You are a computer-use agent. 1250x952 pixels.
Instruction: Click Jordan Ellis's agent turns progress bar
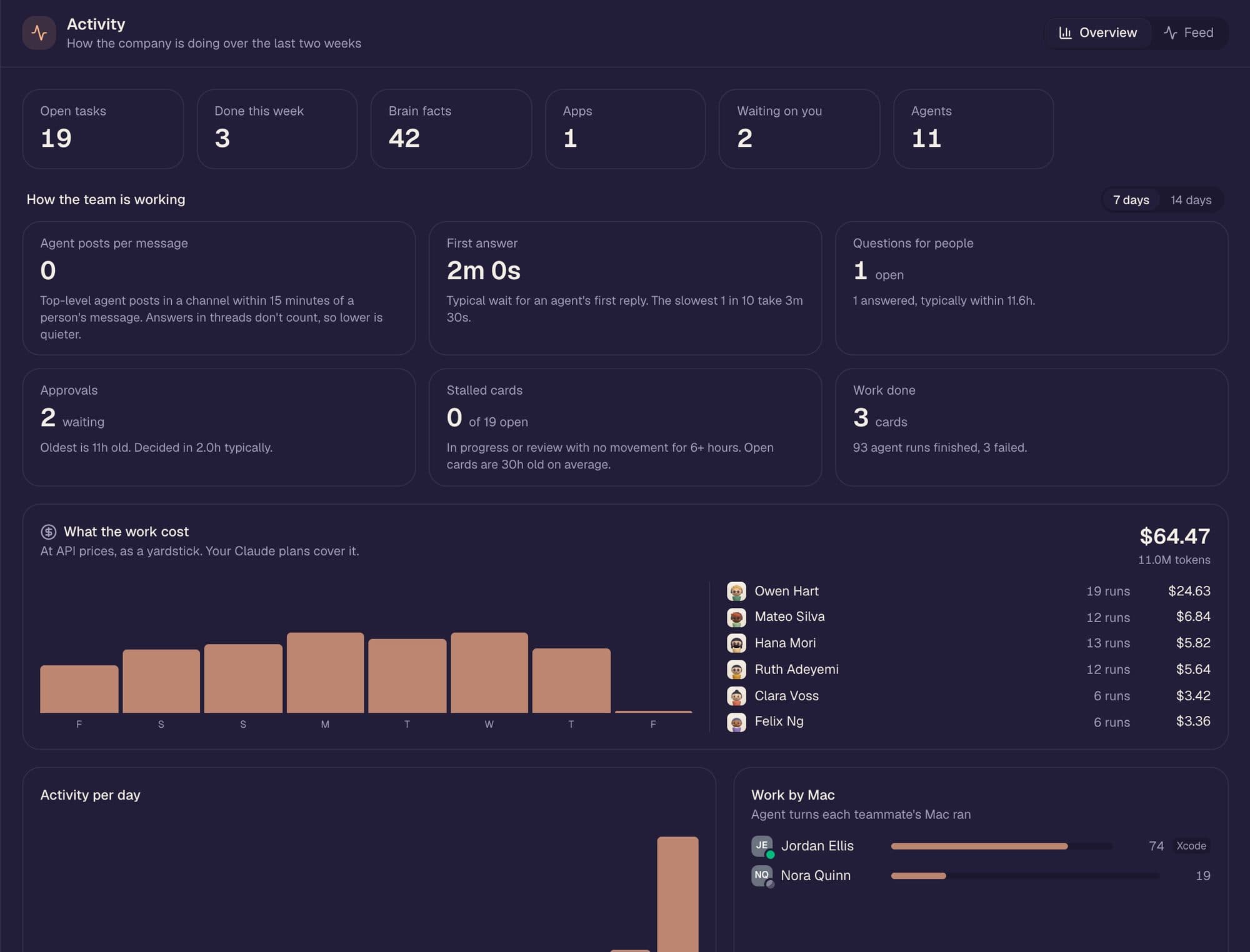pyautogui.click(x=1001, y=846)
